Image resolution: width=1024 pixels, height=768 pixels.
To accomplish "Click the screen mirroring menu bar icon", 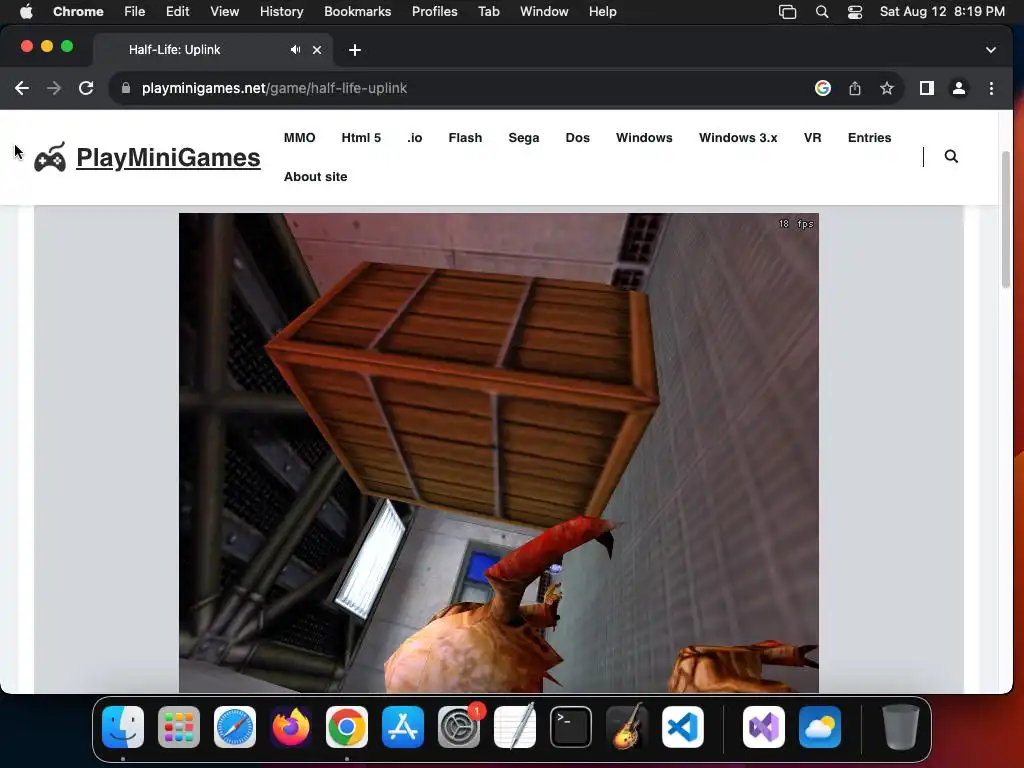I will tap(788, 12).
